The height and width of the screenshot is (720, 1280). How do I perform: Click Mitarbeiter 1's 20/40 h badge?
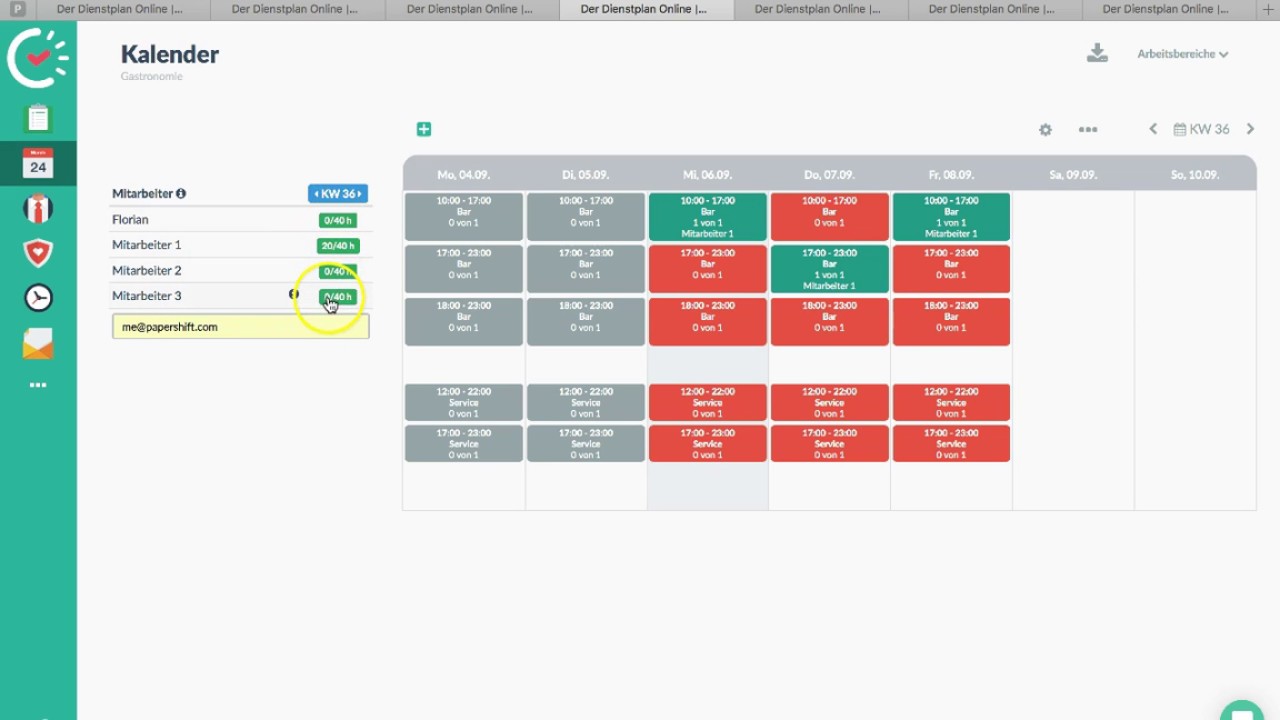pyautogui.click(x=338, y=245)
